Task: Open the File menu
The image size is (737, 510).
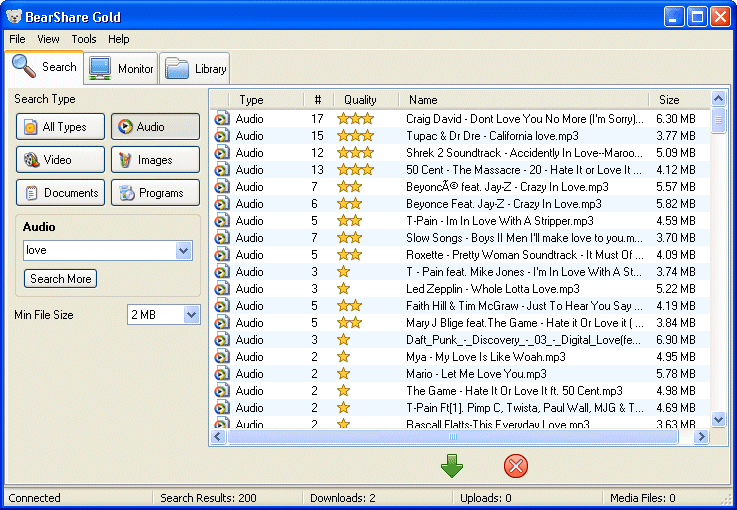Action: pos(17,39)
